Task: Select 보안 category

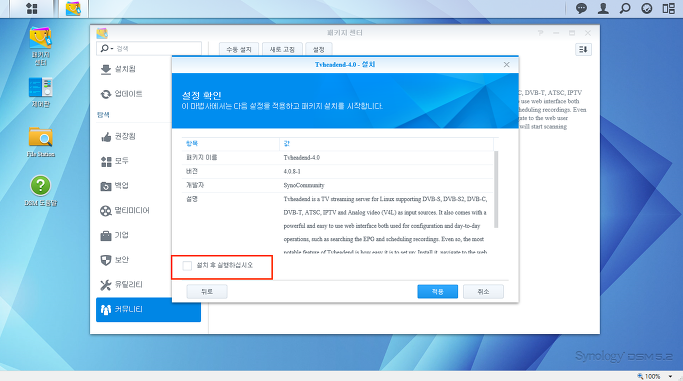Action: pyautogui.click(x=114, y=260)
